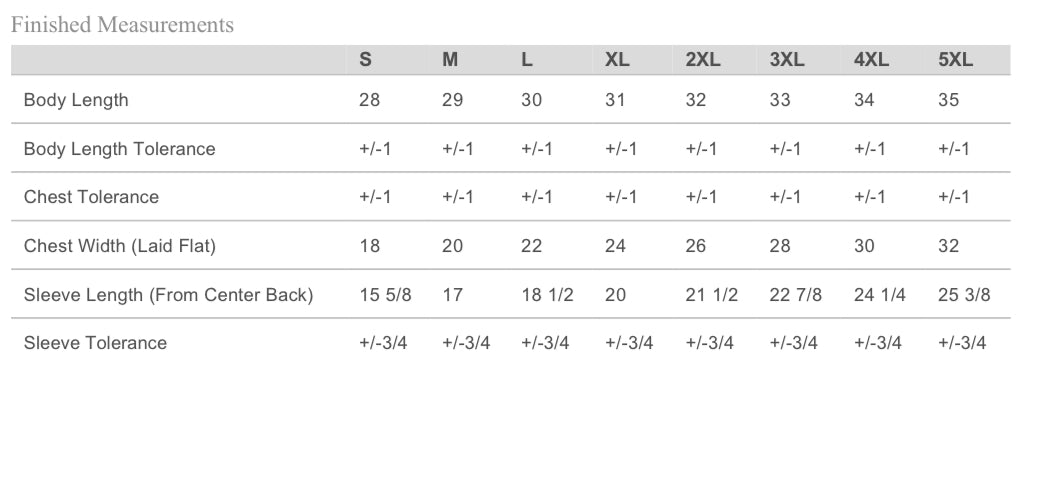The height and width of the screenshot is (478, 1043).
Task: Click the 'Finished Measurements' heading
Action: 122,25
